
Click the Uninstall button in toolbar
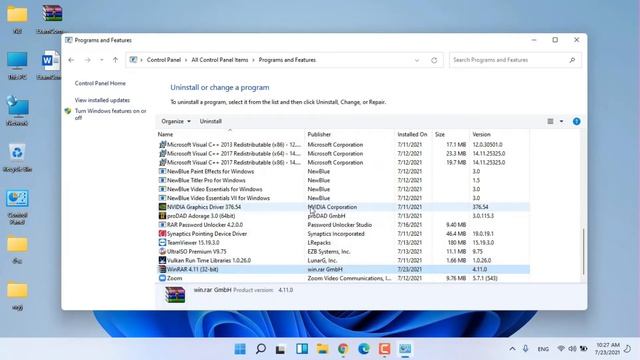tap(211, 121)
